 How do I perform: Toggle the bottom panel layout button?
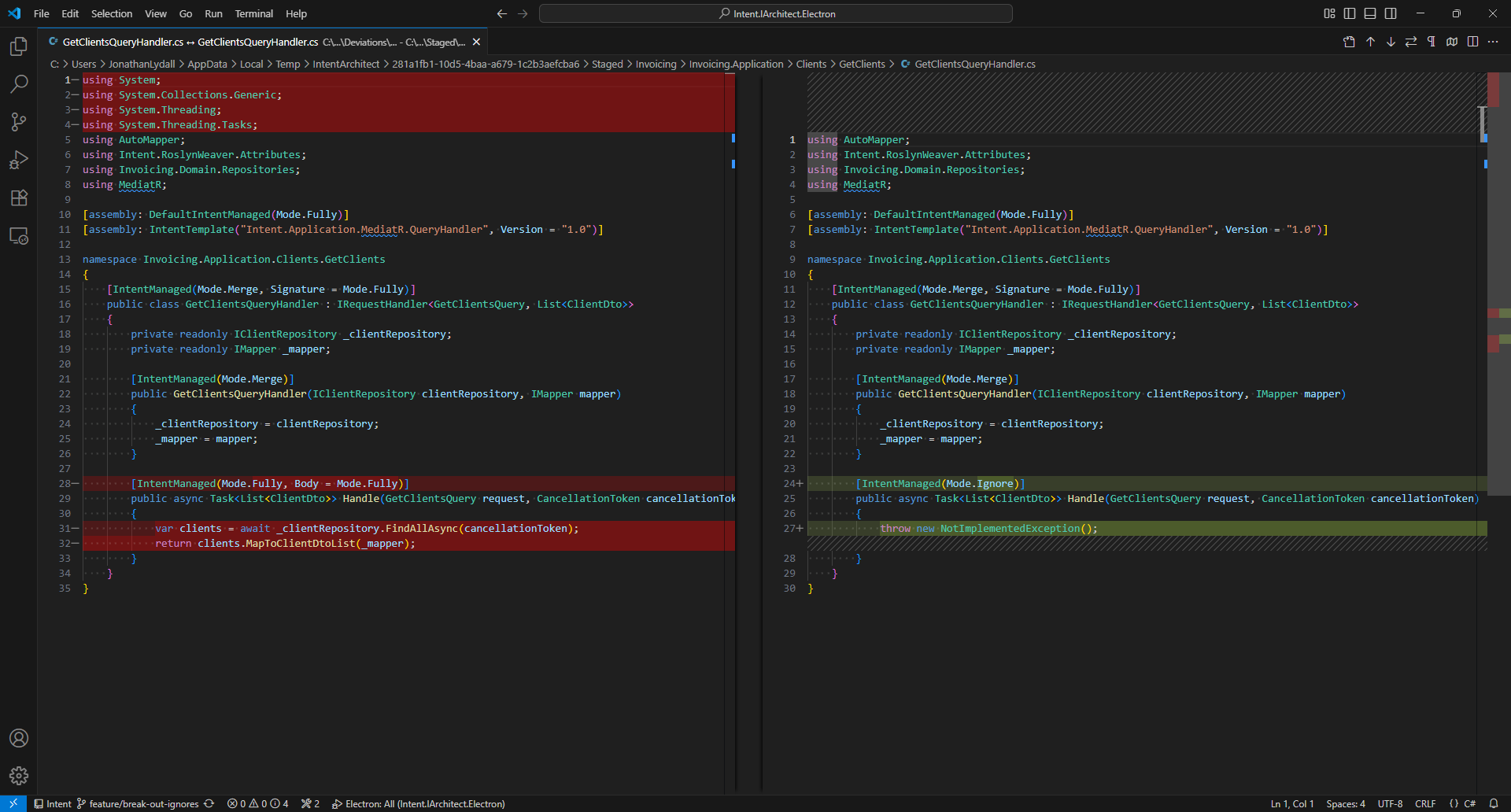(1370, 13)
